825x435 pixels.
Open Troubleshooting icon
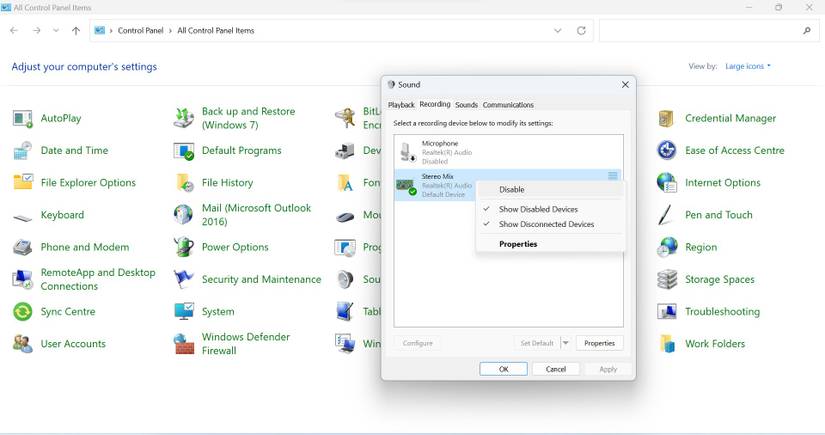[667, 311]
